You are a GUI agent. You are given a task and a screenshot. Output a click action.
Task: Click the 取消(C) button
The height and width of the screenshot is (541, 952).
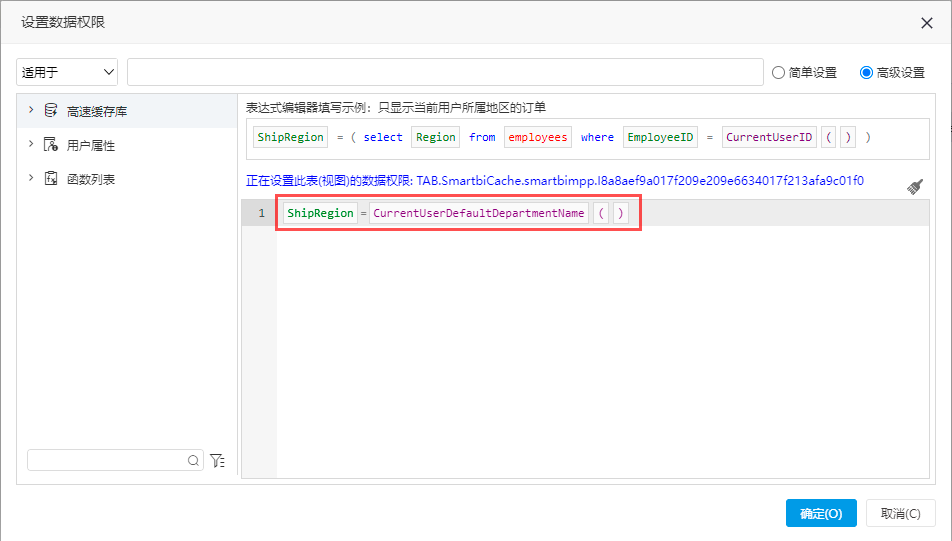(x=900, y=513)
